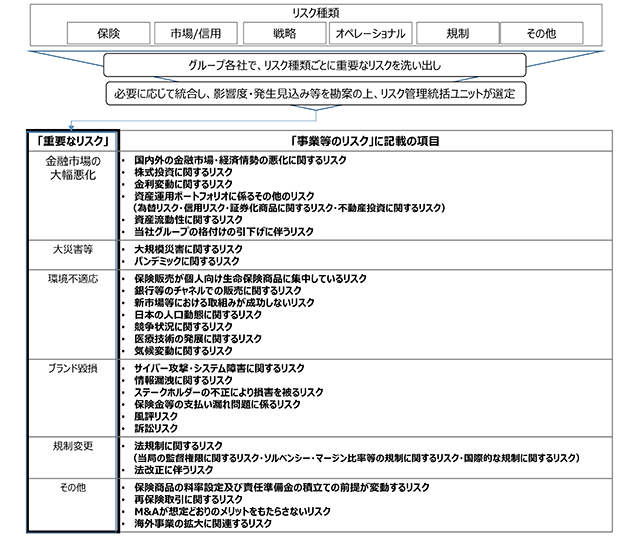Screen dimensions: 620x537
Task: Click 医療技術の発展に関するリスク line
Action: tap(198, 338)
